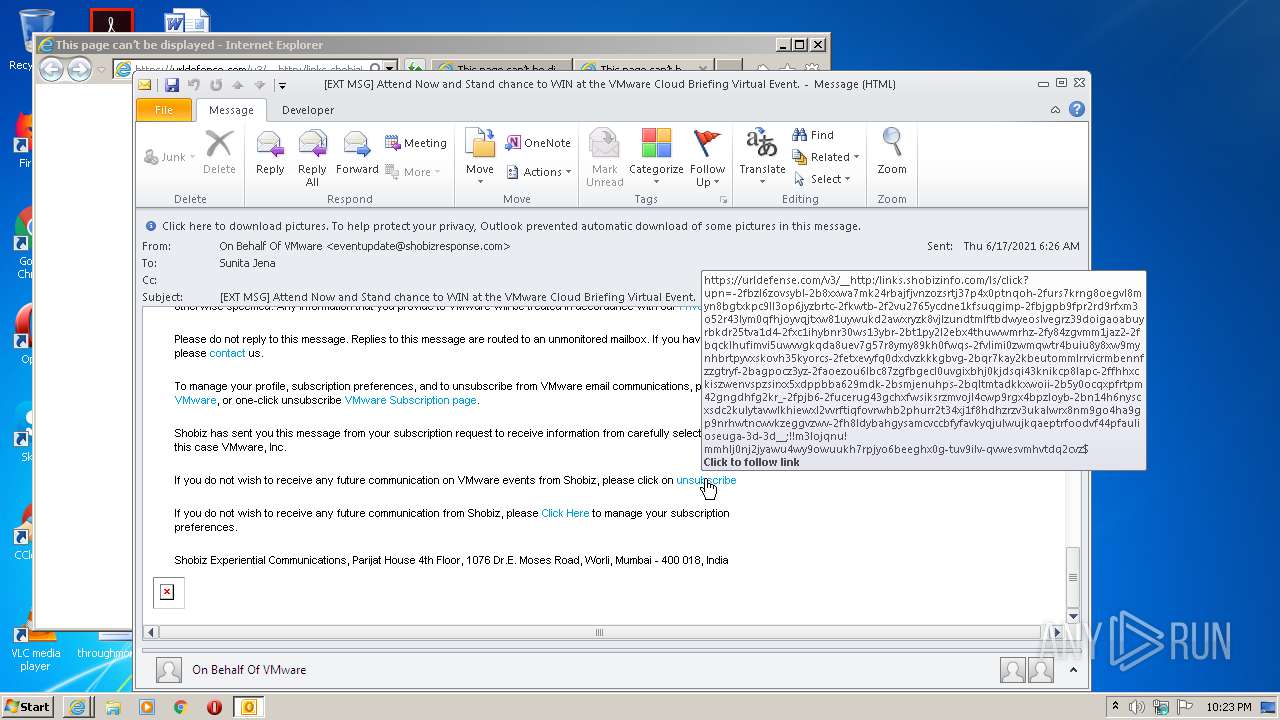Open the Windows Media Player taskbar icon
1280x720 pixels.
pyautogui.click(x=147, y=707)
